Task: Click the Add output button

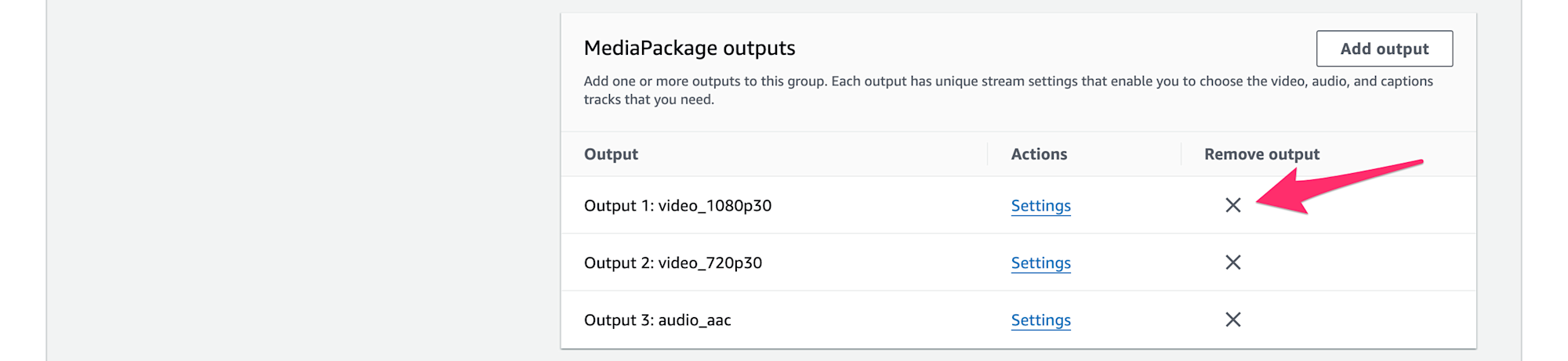Action: [1385, 49]
